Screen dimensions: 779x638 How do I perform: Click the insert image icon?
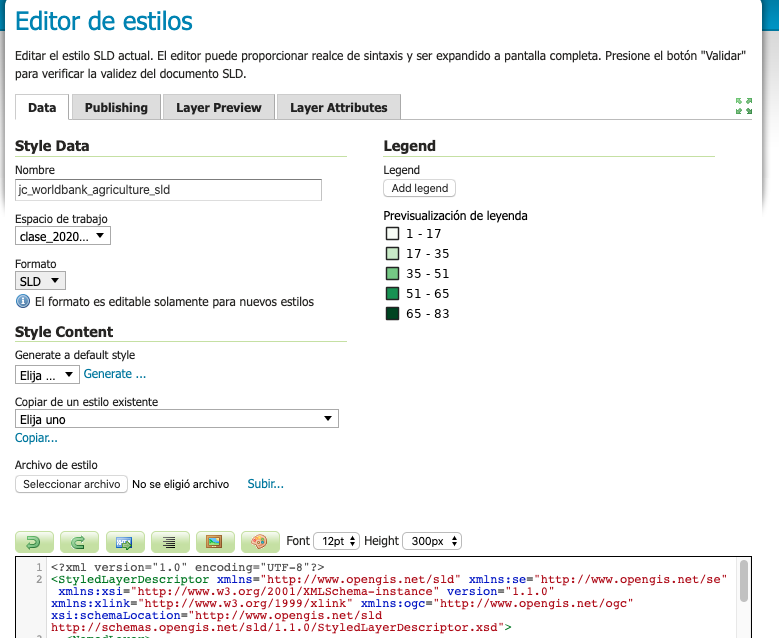(x=214, y=542)
